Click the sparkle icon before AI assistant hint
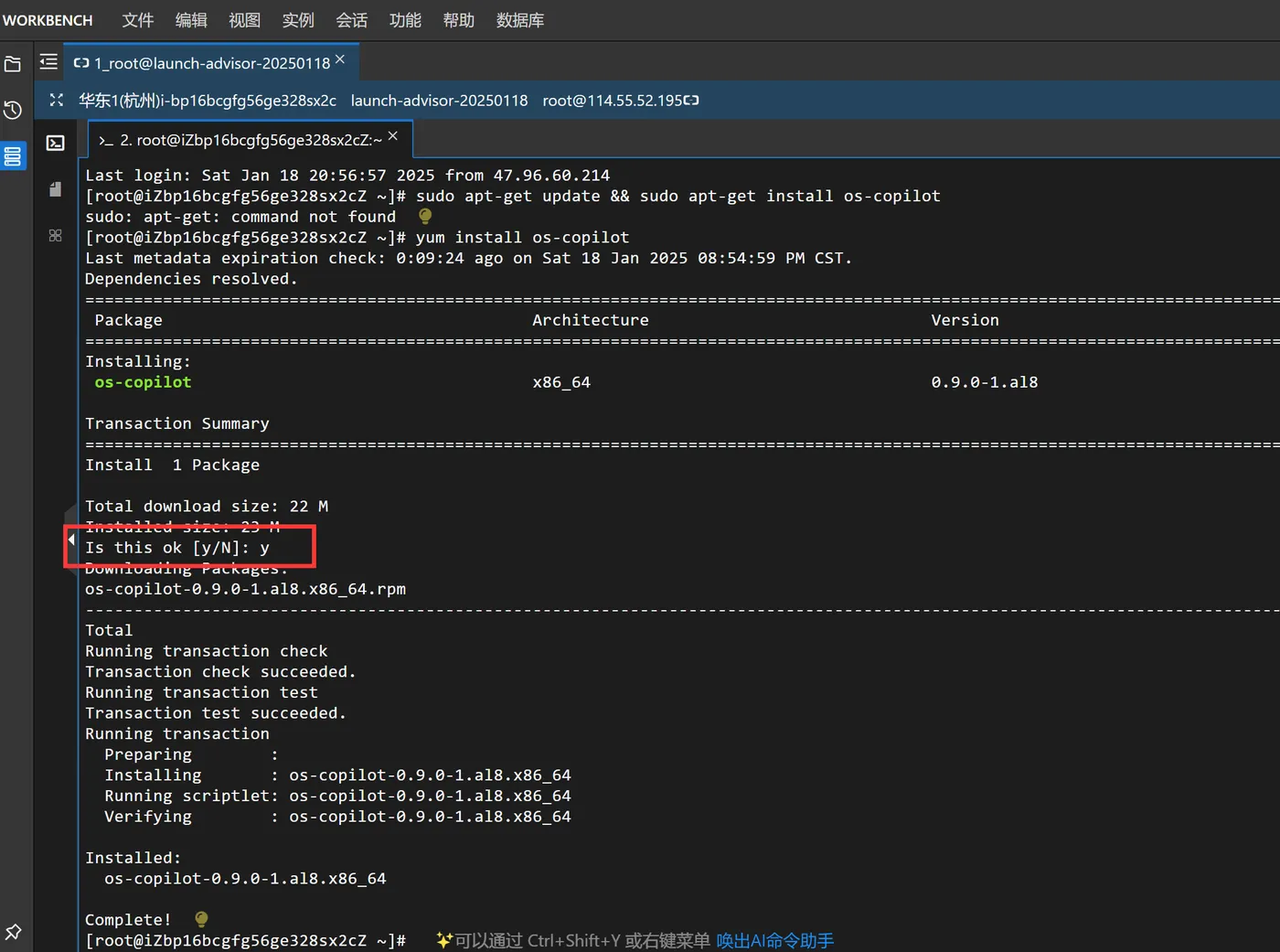Screen dimensions: 1280x952 pyautogui.click(x=444, y=940)
